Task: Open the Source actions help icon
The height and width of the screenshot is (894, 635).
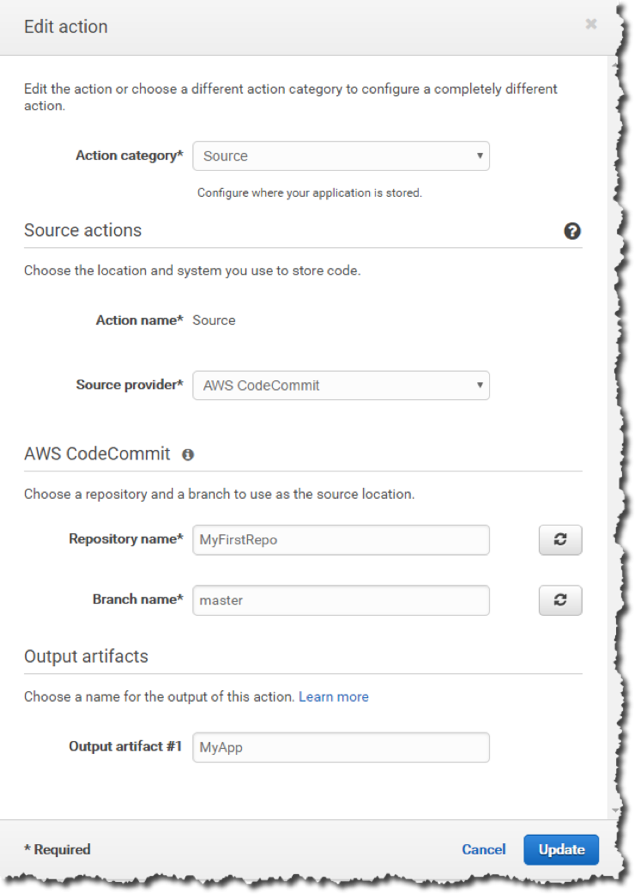Action: pyautogui.click(x=572, y=231)
